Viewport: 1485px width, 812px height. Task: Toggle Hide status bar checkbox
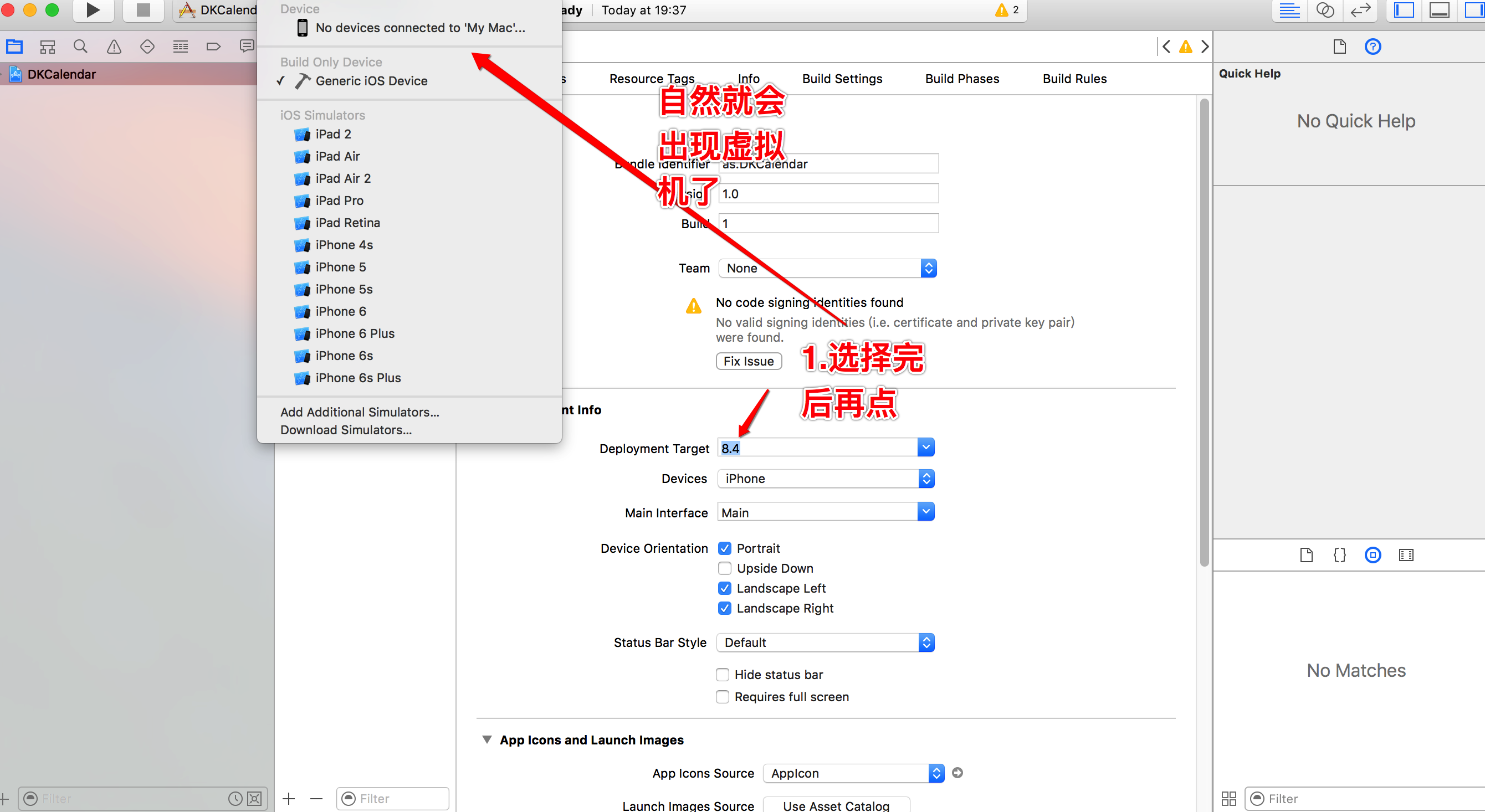[723, 674]
